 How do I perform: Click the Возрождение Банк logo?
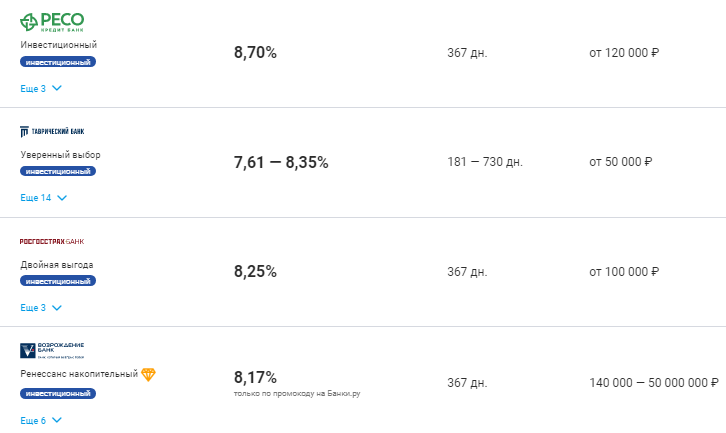(52, 351)
